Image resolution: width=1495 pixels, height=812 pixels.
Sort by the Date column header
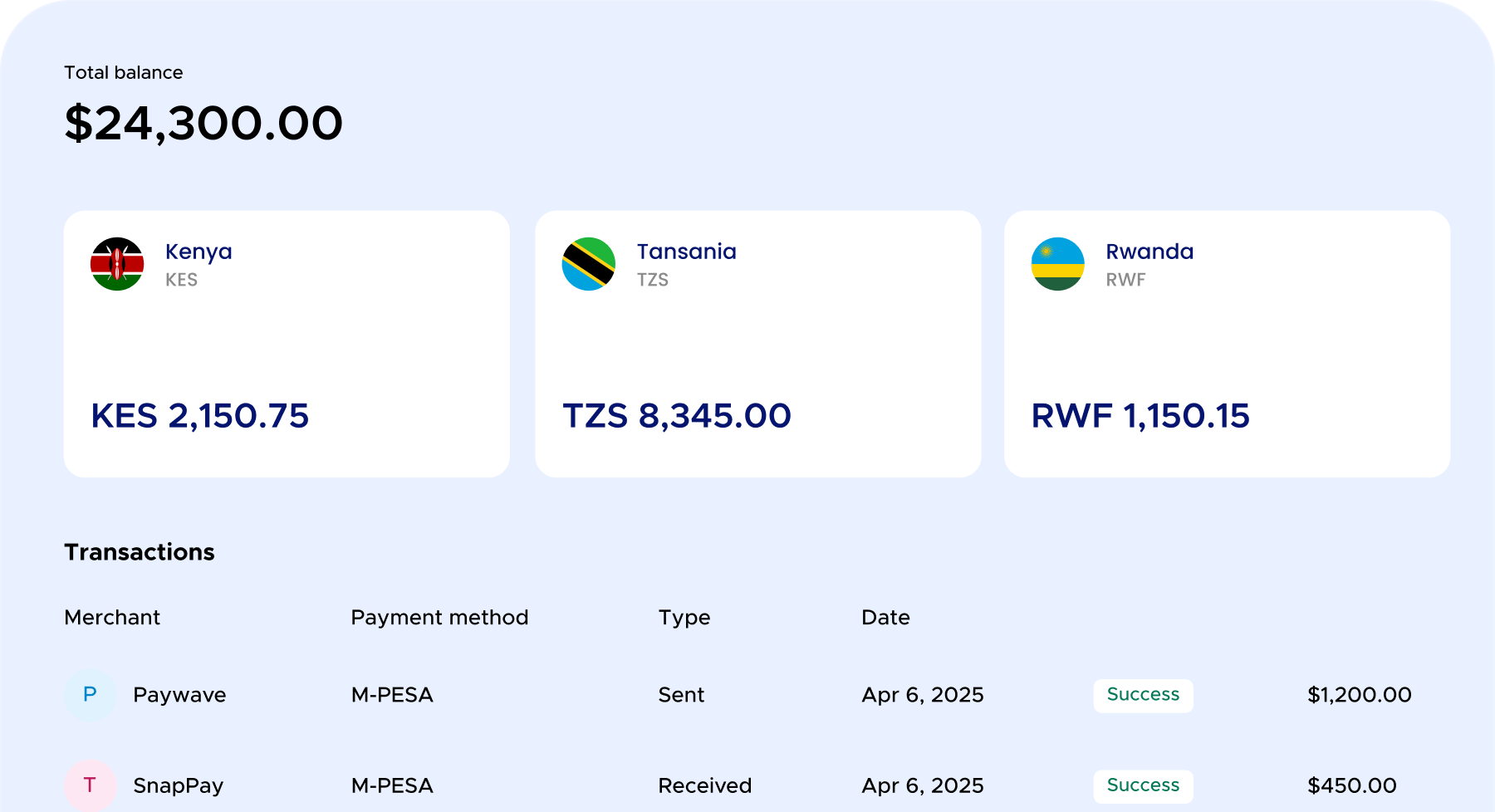pos(885,617)
